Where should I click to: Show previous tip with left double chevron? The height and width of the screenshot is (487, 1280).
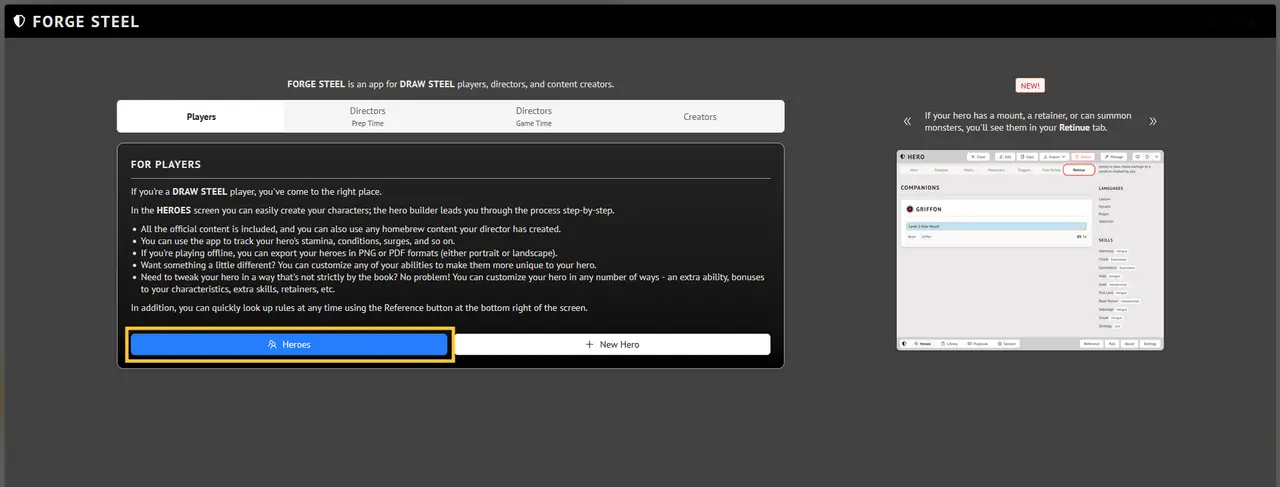[907, 121]
